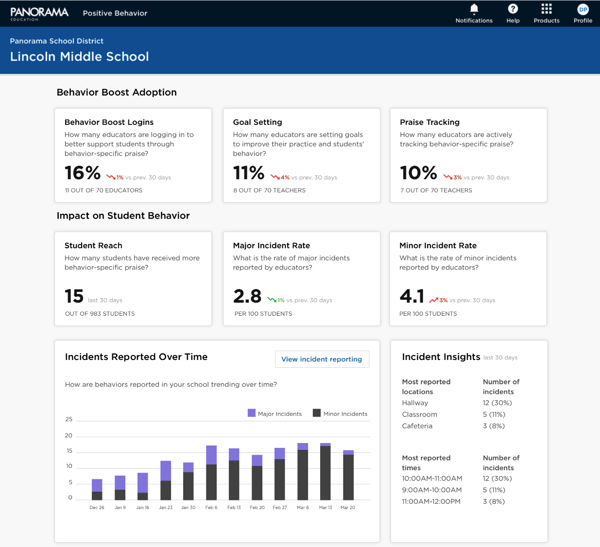This screenshot has width=600, height=547.
Task: Open the Goal Setting card
Action: coord(302,155)
